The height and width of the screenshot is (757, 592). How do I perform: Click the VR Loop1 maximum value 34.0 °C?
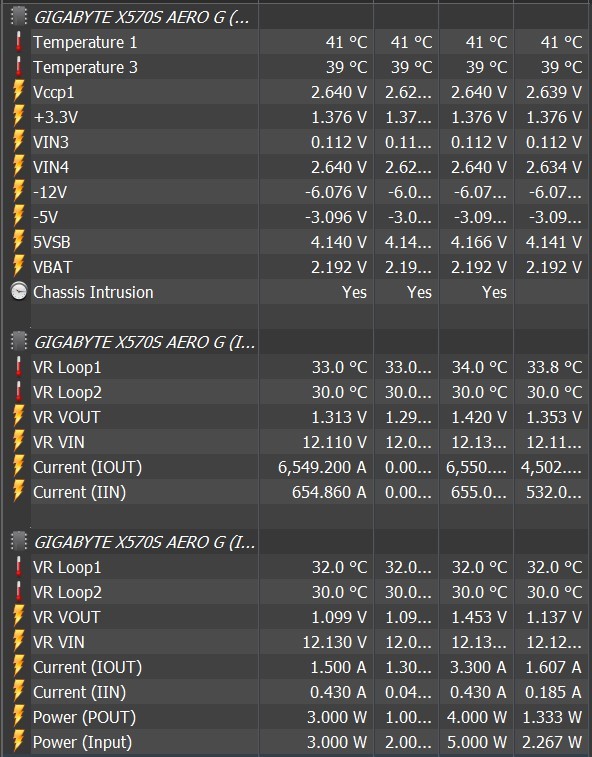coord(479,367)
